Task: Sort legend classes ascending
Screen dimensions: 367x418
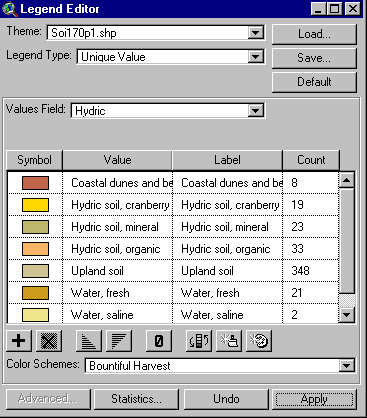Action: pos(89,341)
